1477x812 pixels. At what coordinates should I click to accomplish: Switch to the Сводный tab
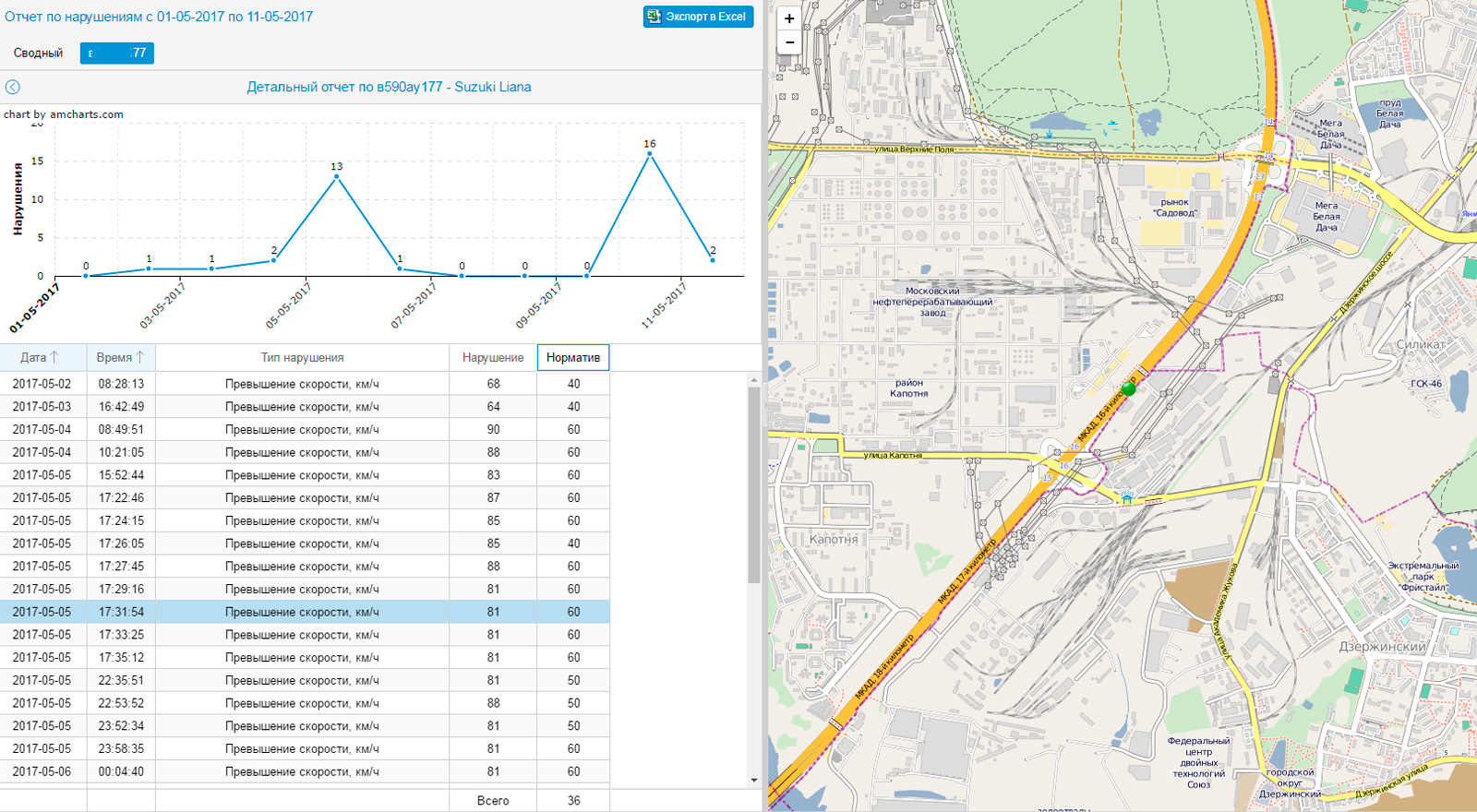tap(38, 54)
